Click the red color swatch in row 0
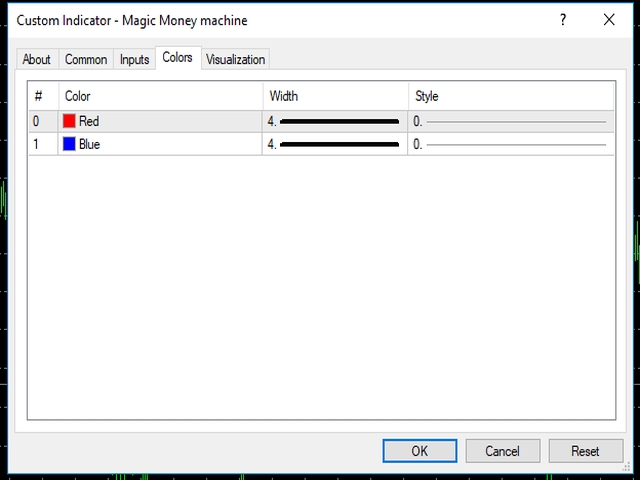Viewport: 640px width, 480px height. [x=69, y=121]
